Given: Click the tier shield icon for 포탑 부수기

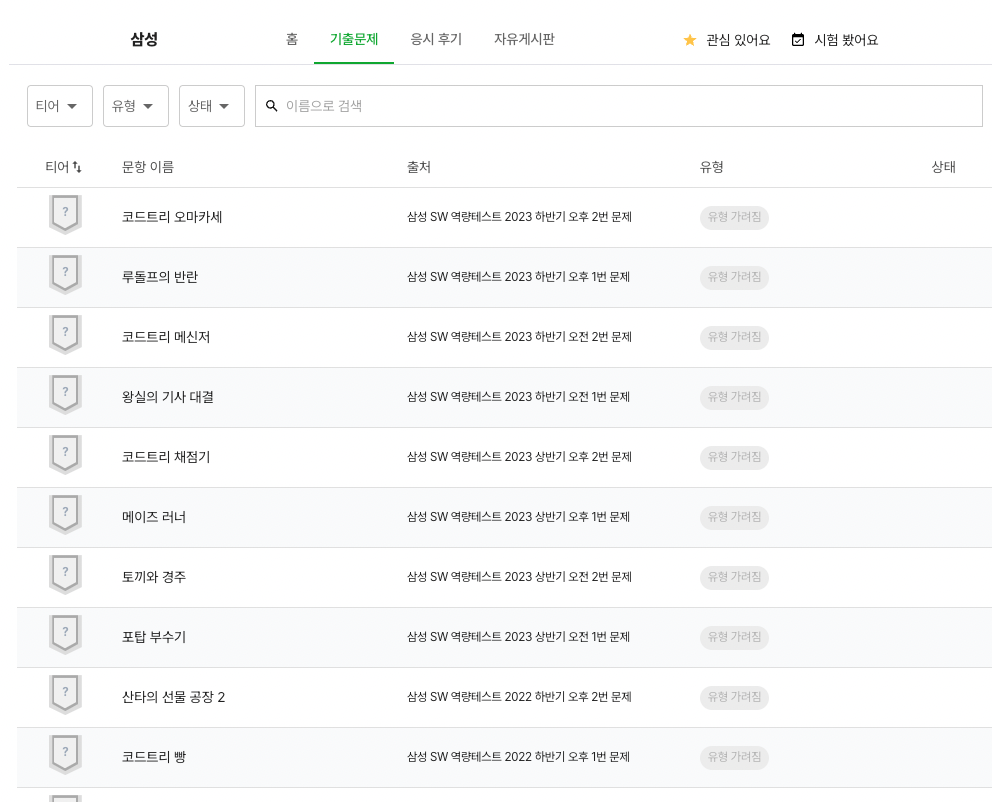Looking at the screenshot, I should (65, 636).
